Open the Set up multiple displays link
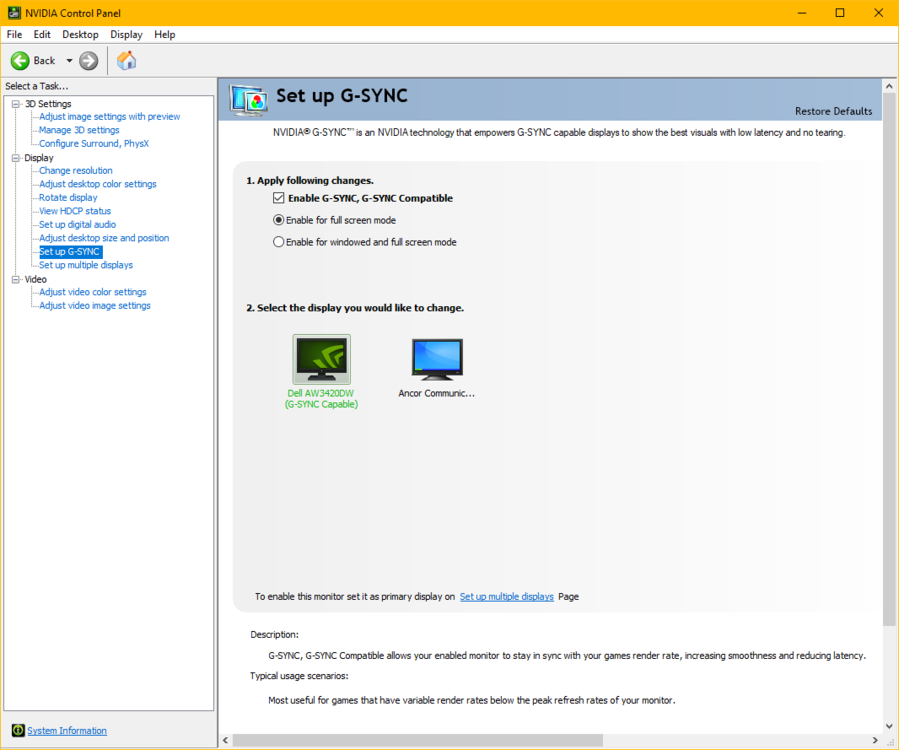This screenshot has width=899, height=750. coord(507,596)
